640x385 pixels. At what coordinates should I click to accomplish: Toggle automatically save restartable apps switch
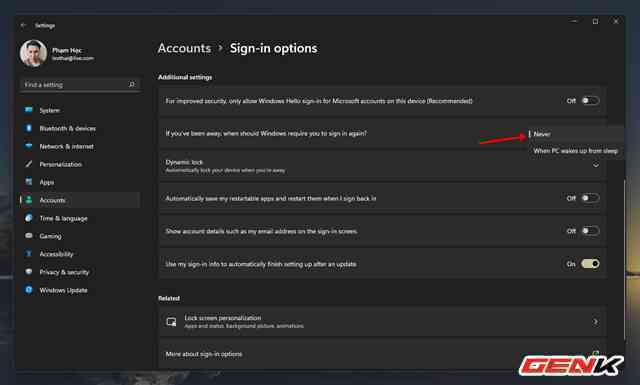590,198
